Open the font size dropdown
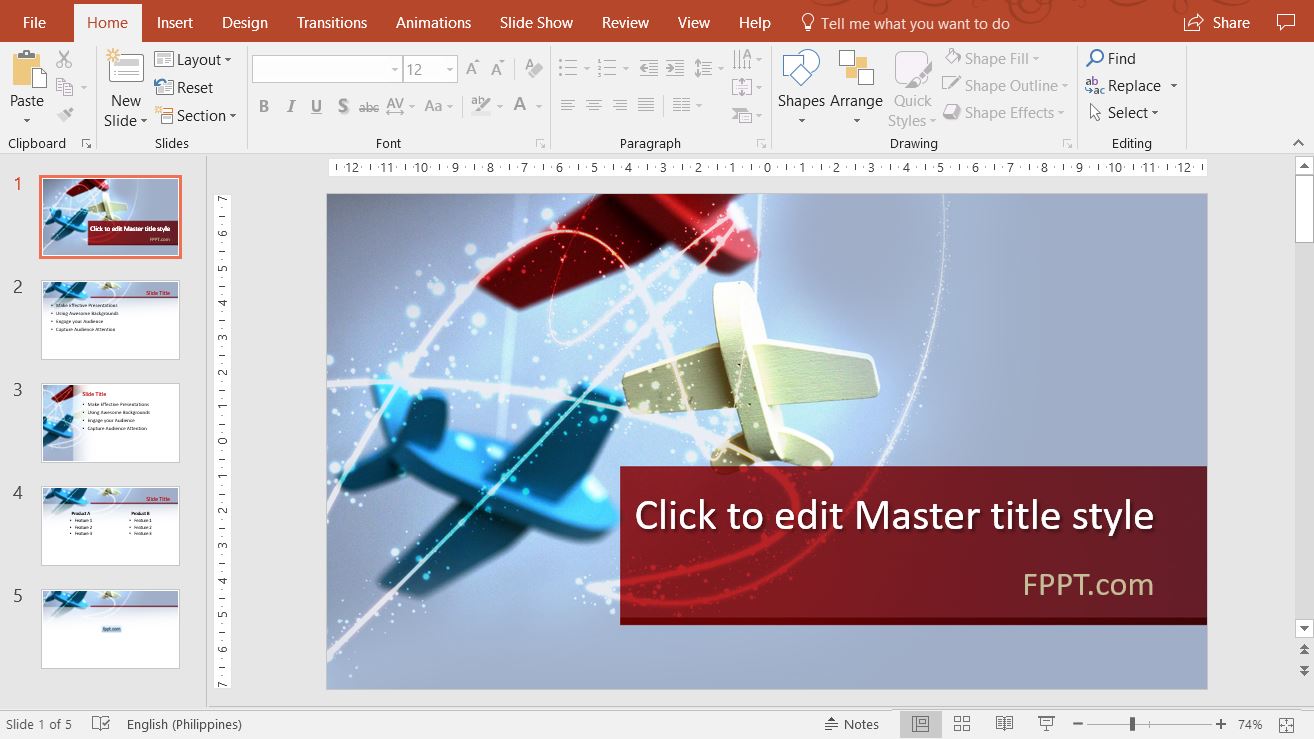 tap(450, 69)
